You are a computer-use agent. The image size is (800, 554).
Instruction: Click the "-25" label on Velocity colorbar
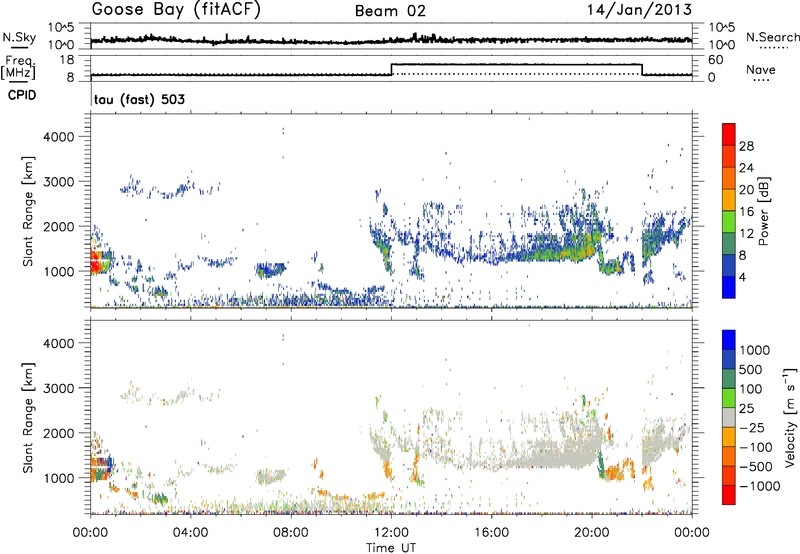pyautogui.click(x=751, y=427)
